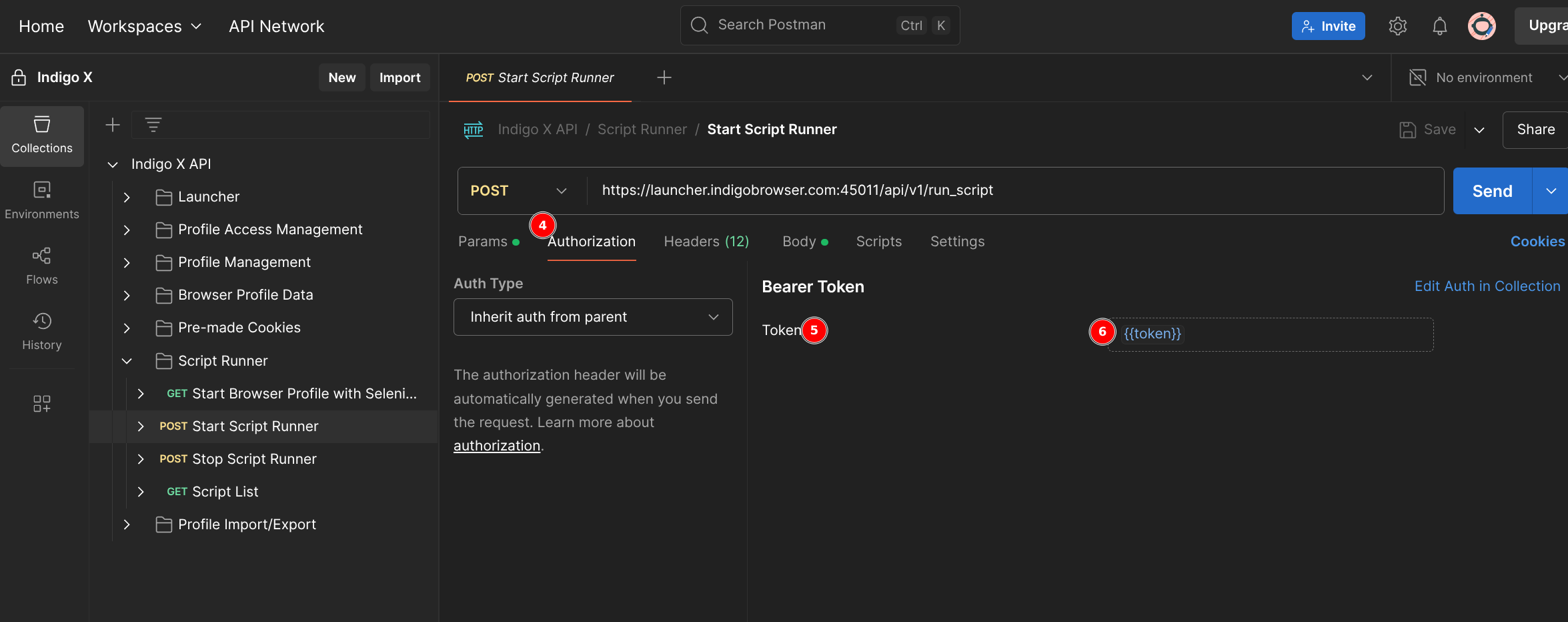The image size is (1568, 622).
Task: Open the History sidebar panel
Action: coord(42,332)
